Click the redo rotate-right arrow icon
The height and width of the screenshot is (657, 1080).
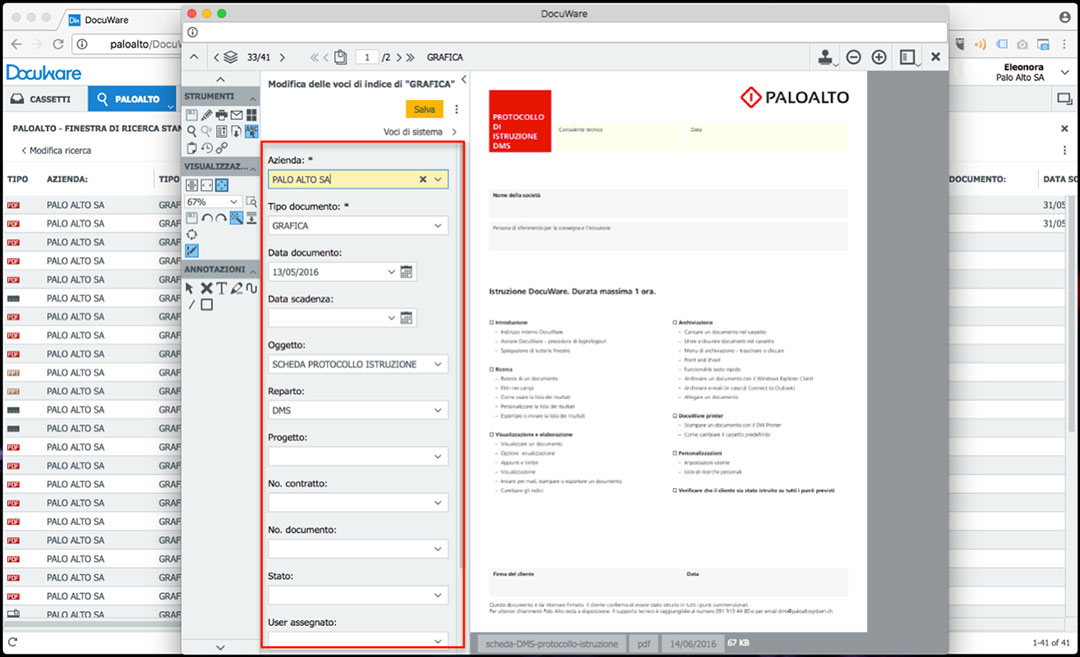(221, 218)
